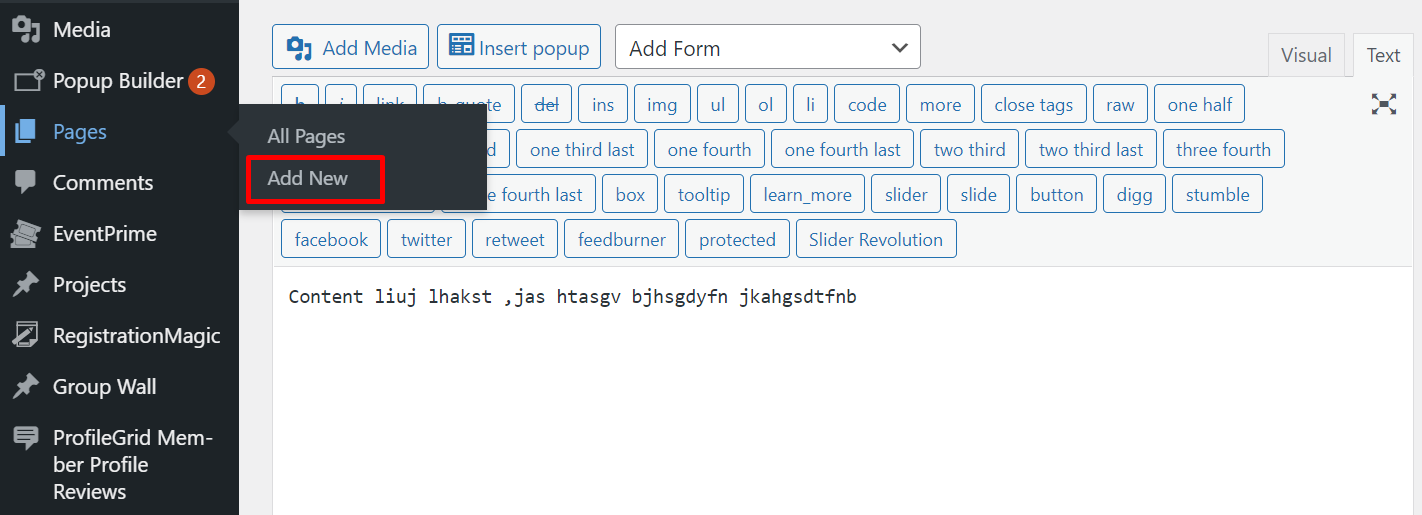Click the close tags button

pyautogui.click(x=1034, y=105)
